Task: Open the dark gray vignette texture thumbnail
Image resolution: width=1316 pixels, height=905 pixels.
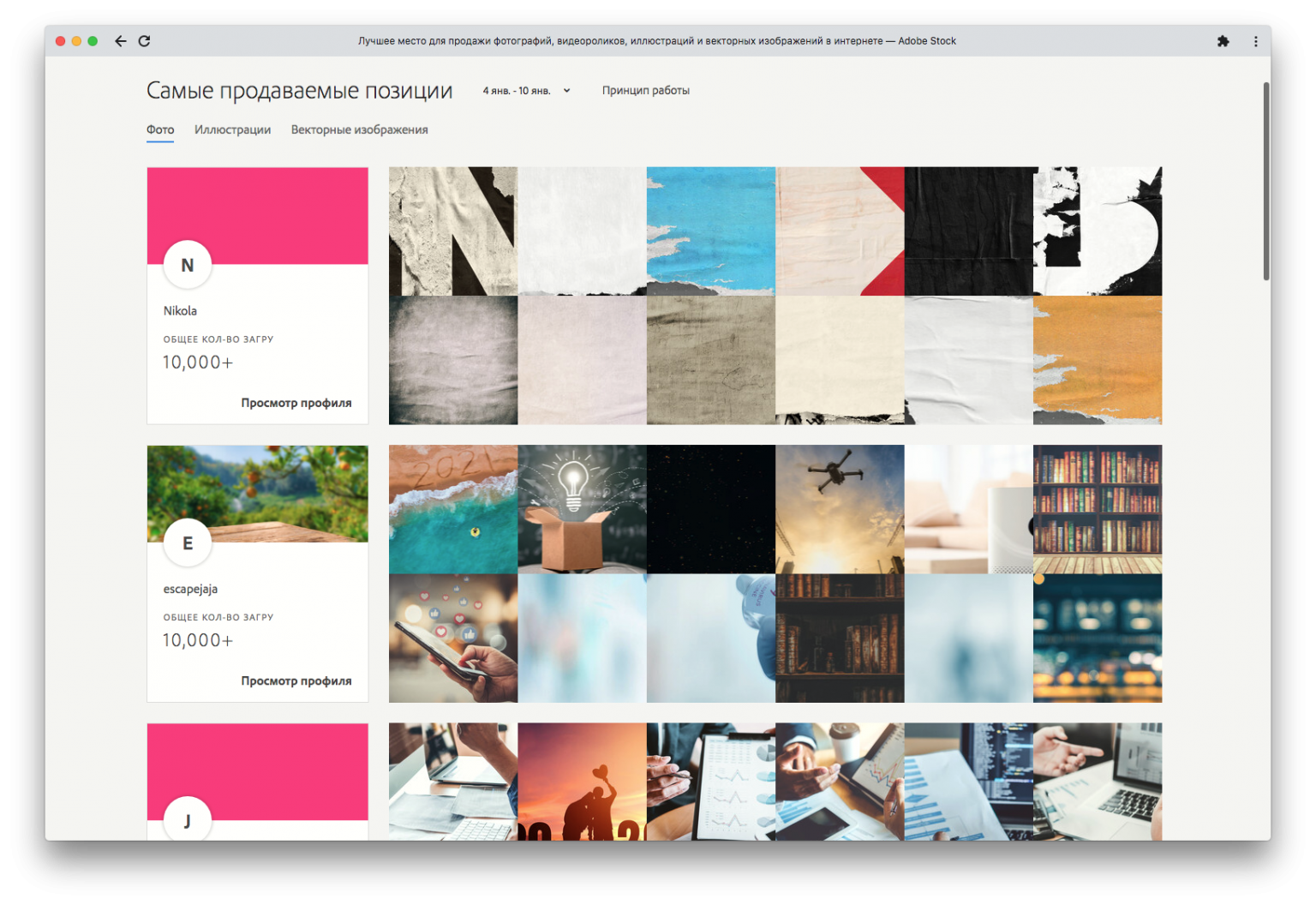Action: coord(453,360)
